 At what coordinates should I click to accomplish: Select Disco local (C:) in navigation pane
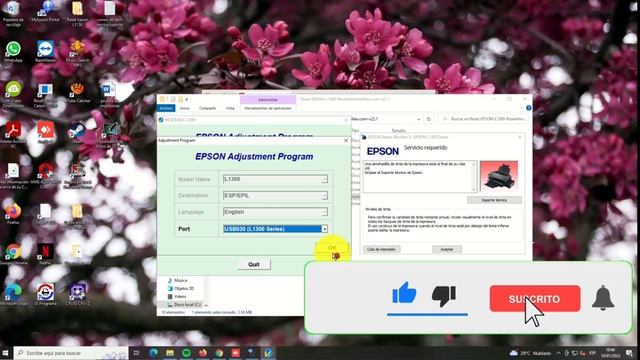(184, 305)
